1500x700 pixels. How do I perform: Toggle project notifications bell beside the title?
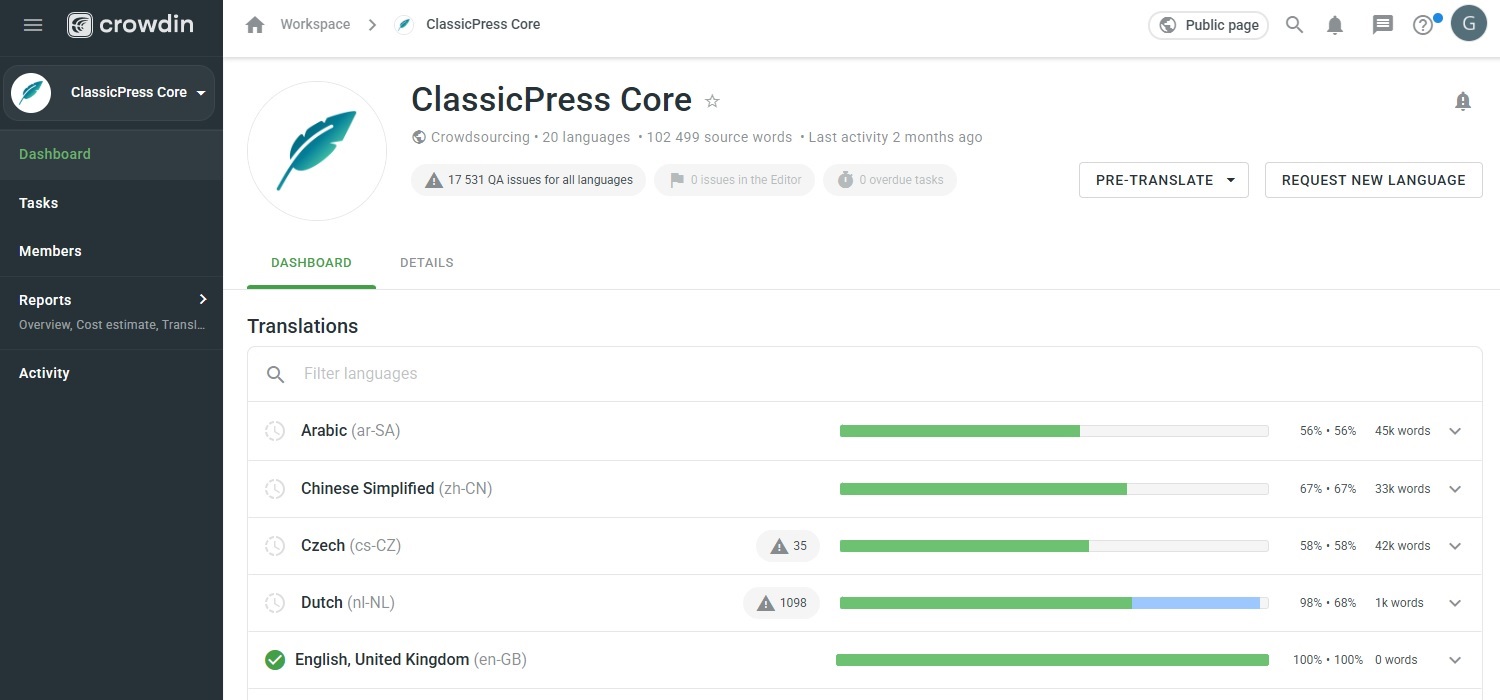(x=1462, y=101)
